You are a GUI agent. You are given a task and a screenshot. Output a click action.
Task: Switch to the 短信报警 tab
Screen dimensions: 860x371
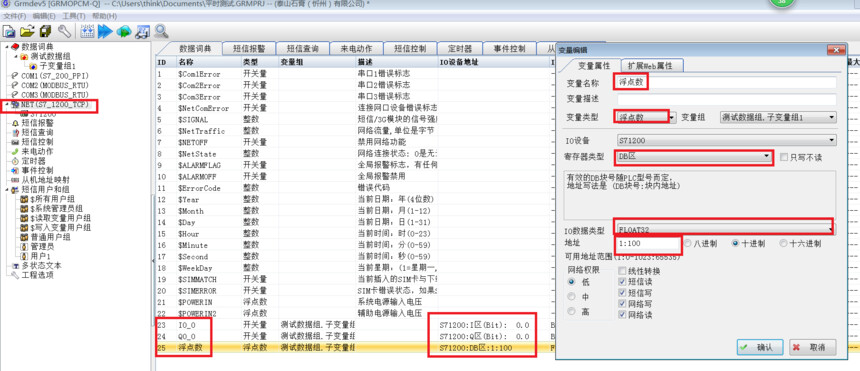coord(248,48)
